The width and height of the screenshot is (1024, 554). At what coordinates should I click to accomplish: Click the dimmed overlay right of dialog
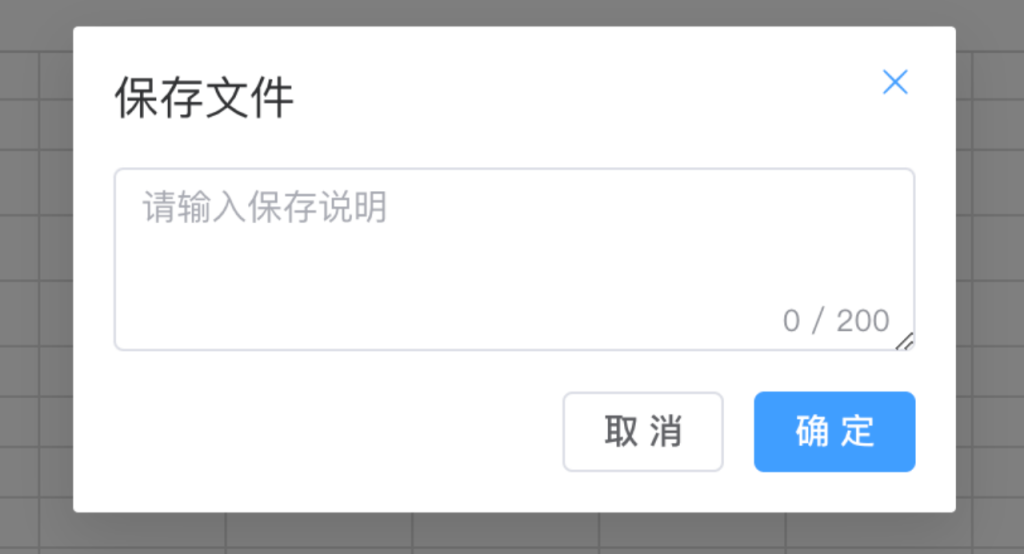click(990, 274)
